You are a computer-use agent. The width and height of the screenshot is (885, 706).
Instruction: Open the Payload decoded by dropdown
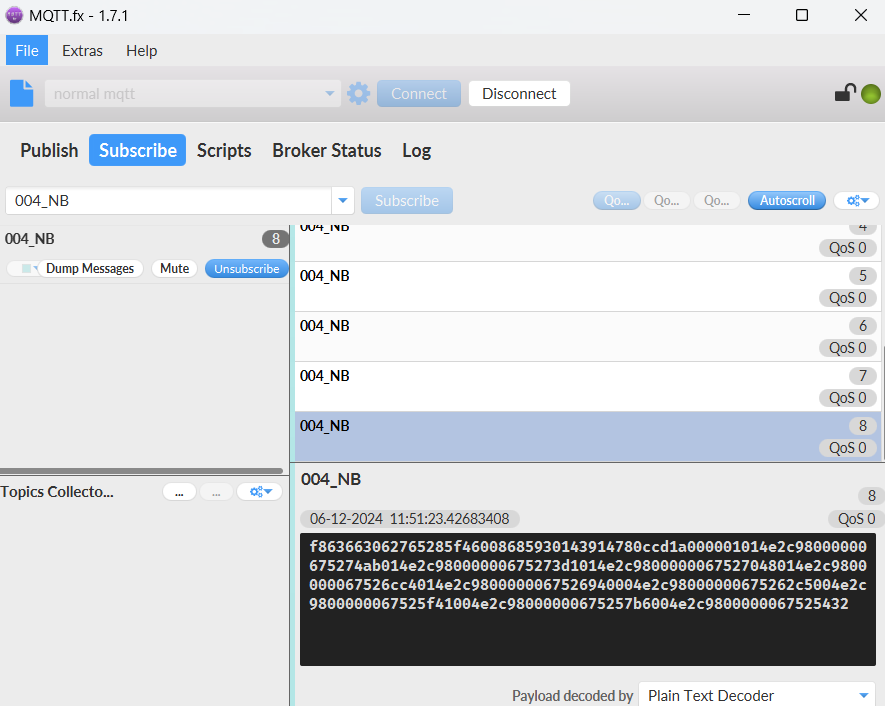[x=757, y=695]
